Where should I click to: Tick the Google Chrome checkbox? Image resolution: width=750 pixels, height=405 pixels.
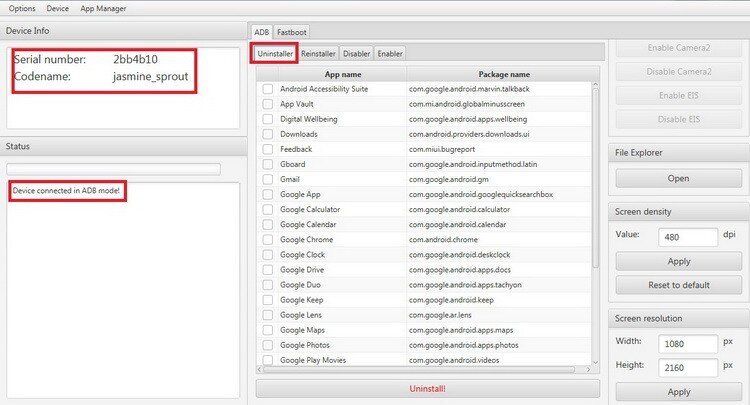pos(268,240)
